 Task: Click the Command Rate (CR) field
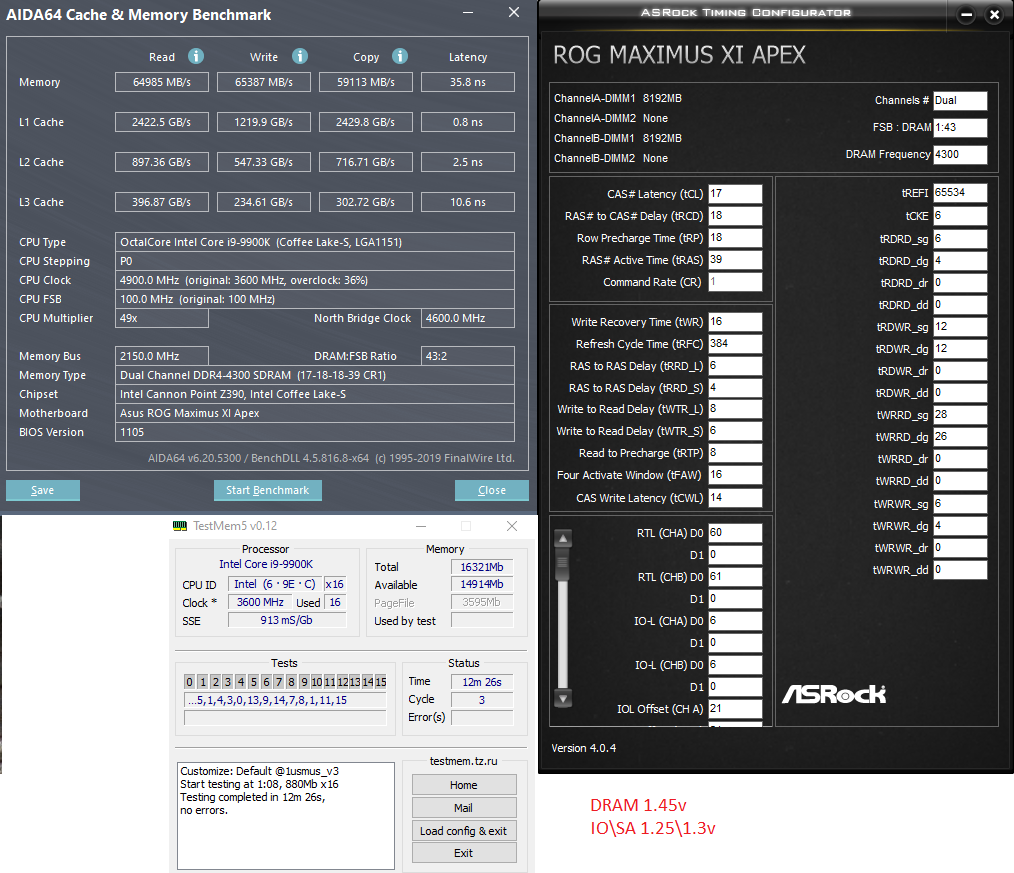(x=735, y=282)
